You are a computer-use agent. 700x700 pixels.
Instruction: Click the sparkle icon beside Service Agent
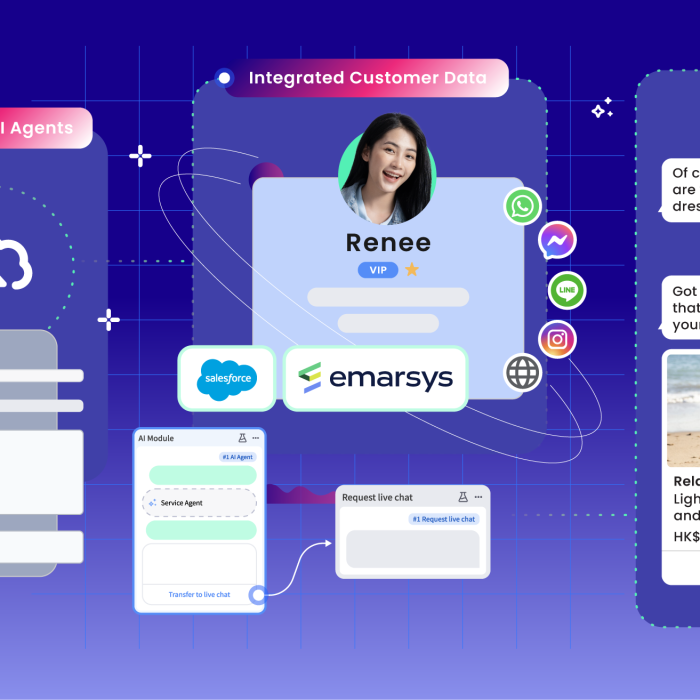tap(153, 503)
